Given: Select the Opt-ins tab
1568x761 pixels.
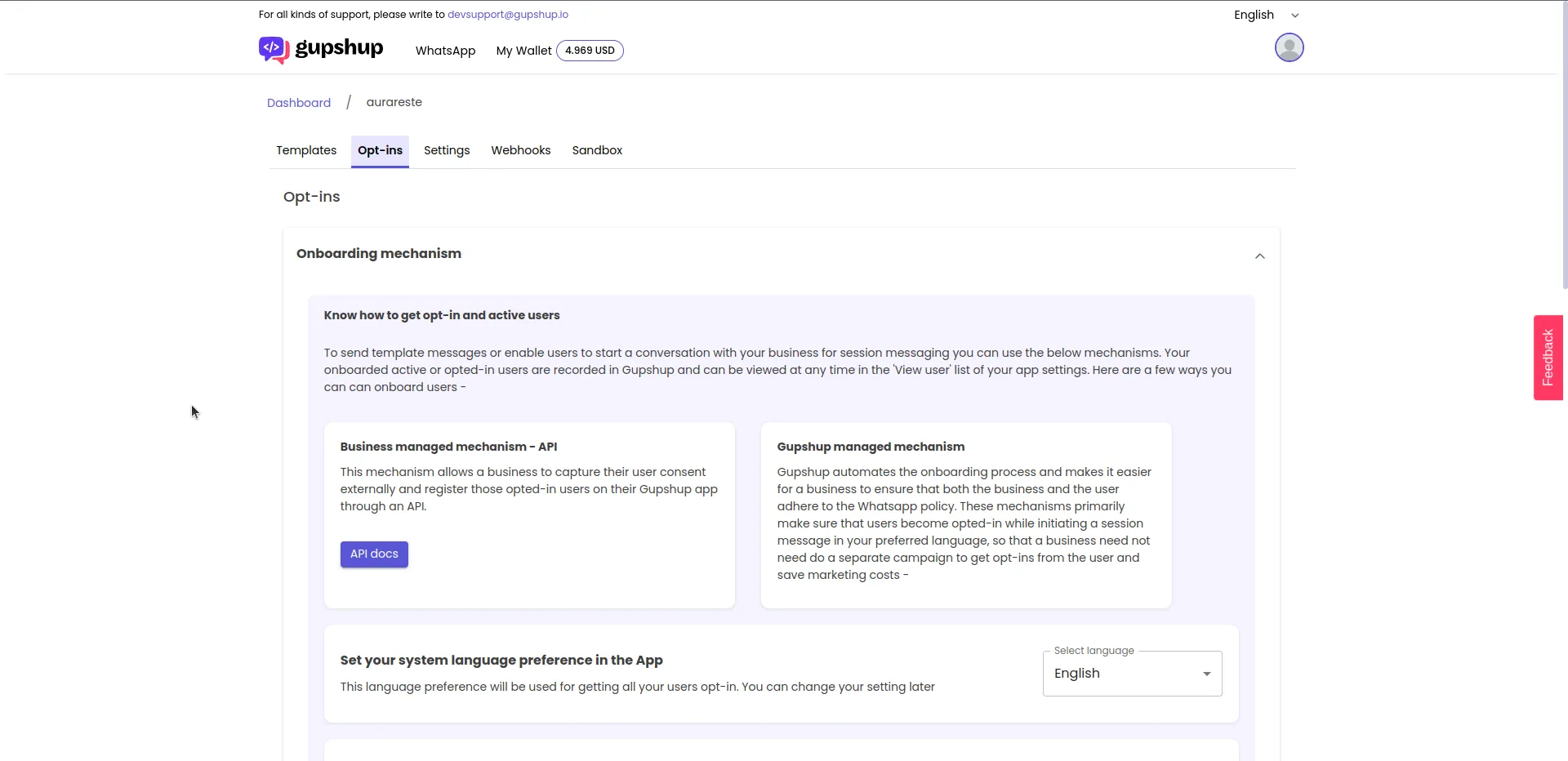Looking at the screenshot, I should pos(380,151).
